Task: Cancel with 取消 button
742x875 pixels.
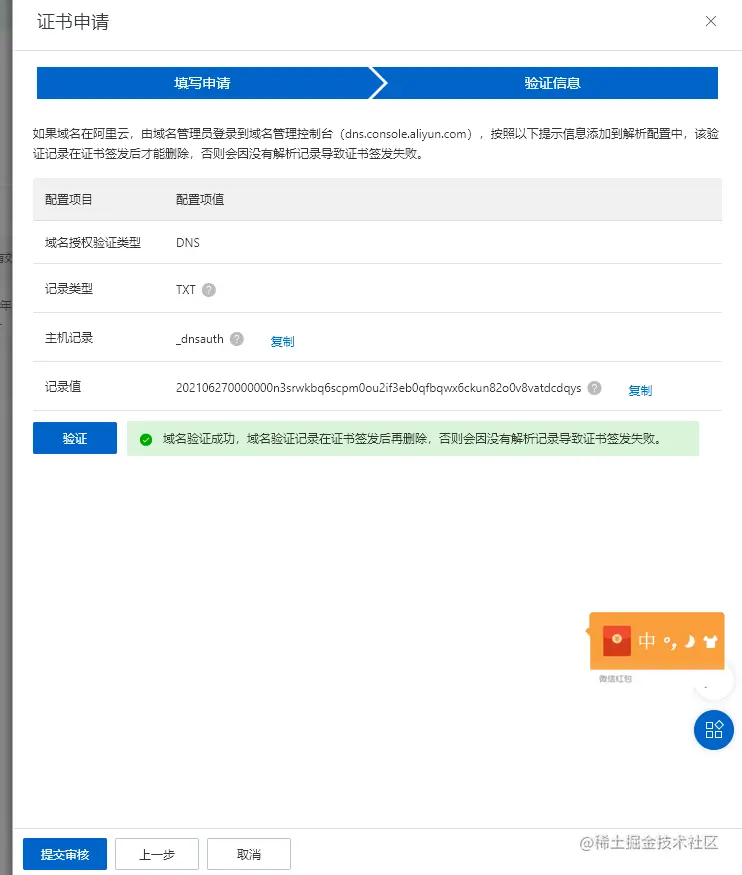Action: point(249,854)
